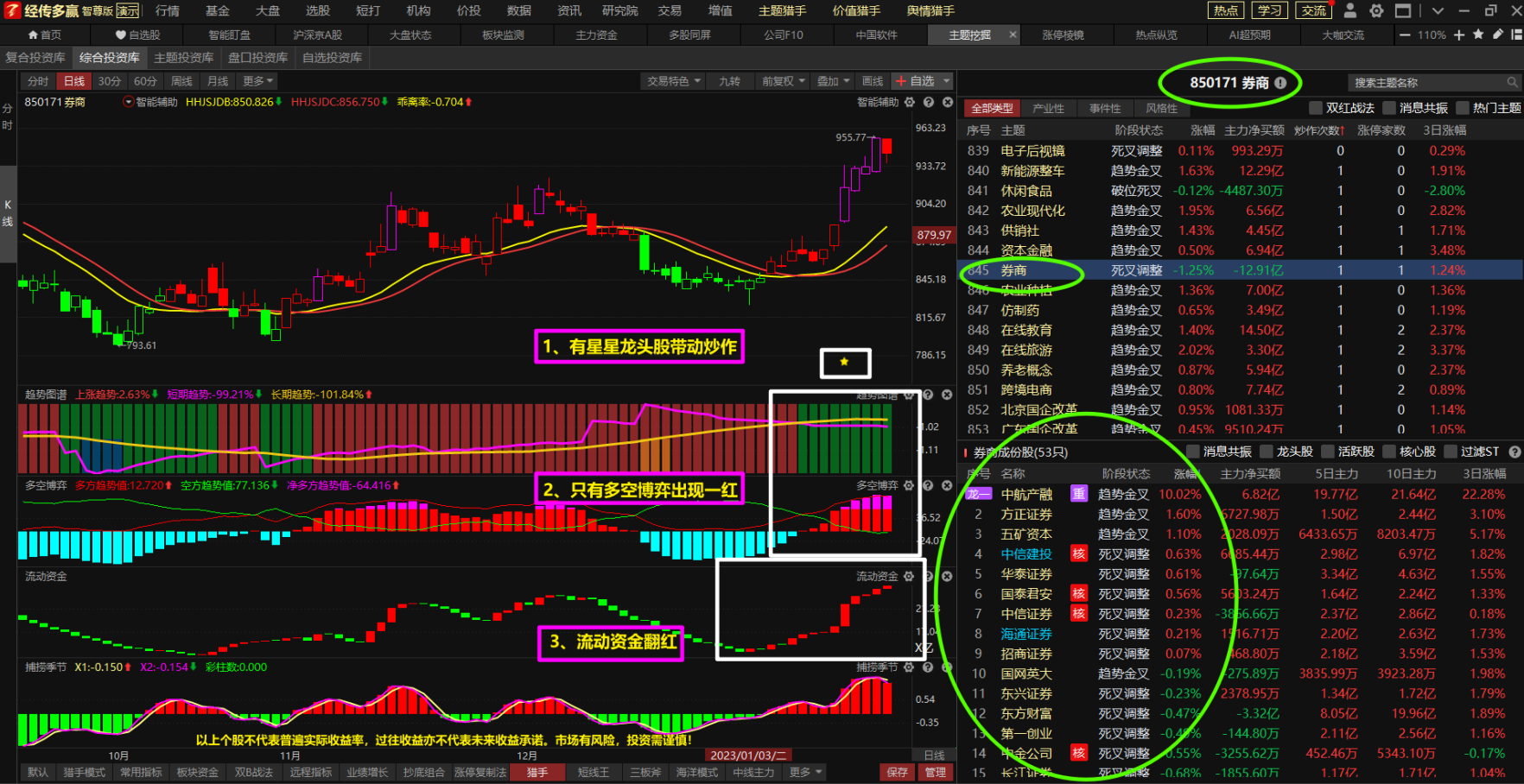
Task: Open 多空博弈 indicator settings gear
Action: click(x=909, y=485)
